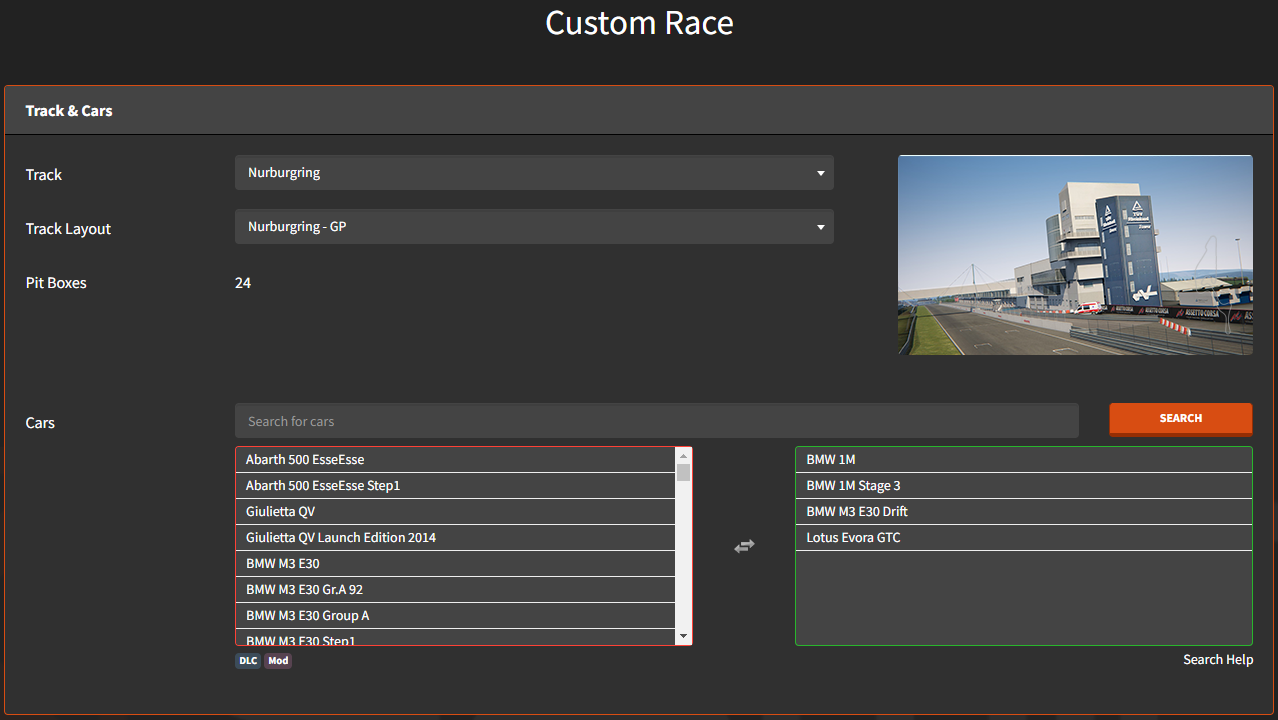Click the swap cars arrows icon
1278x720 pixels.
tap(744, 546)
